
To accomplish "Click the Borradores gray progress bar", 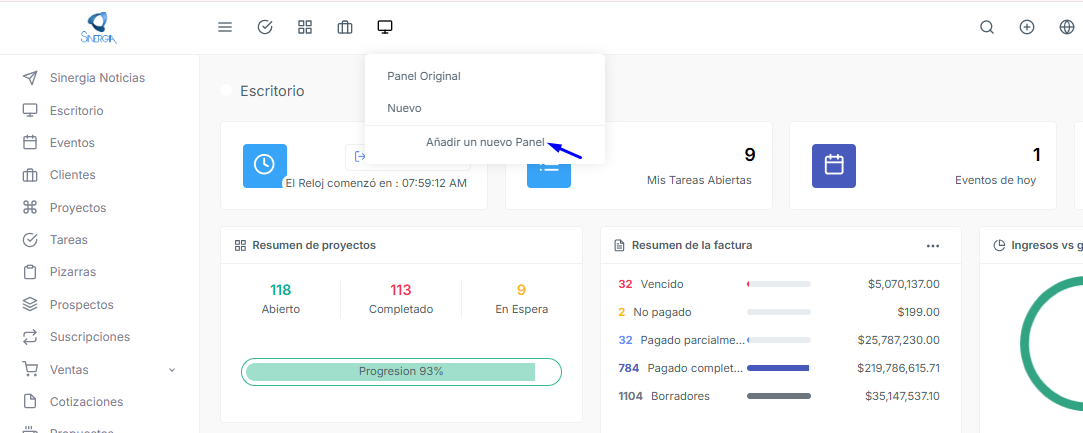I will [778, 396].
